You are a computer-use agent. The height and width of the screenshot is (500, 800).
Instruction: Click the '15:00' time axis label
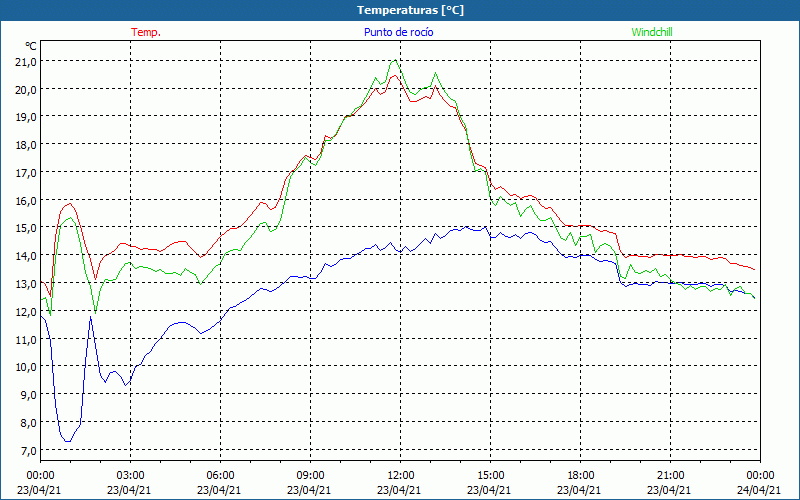click(x=491, y=475)
